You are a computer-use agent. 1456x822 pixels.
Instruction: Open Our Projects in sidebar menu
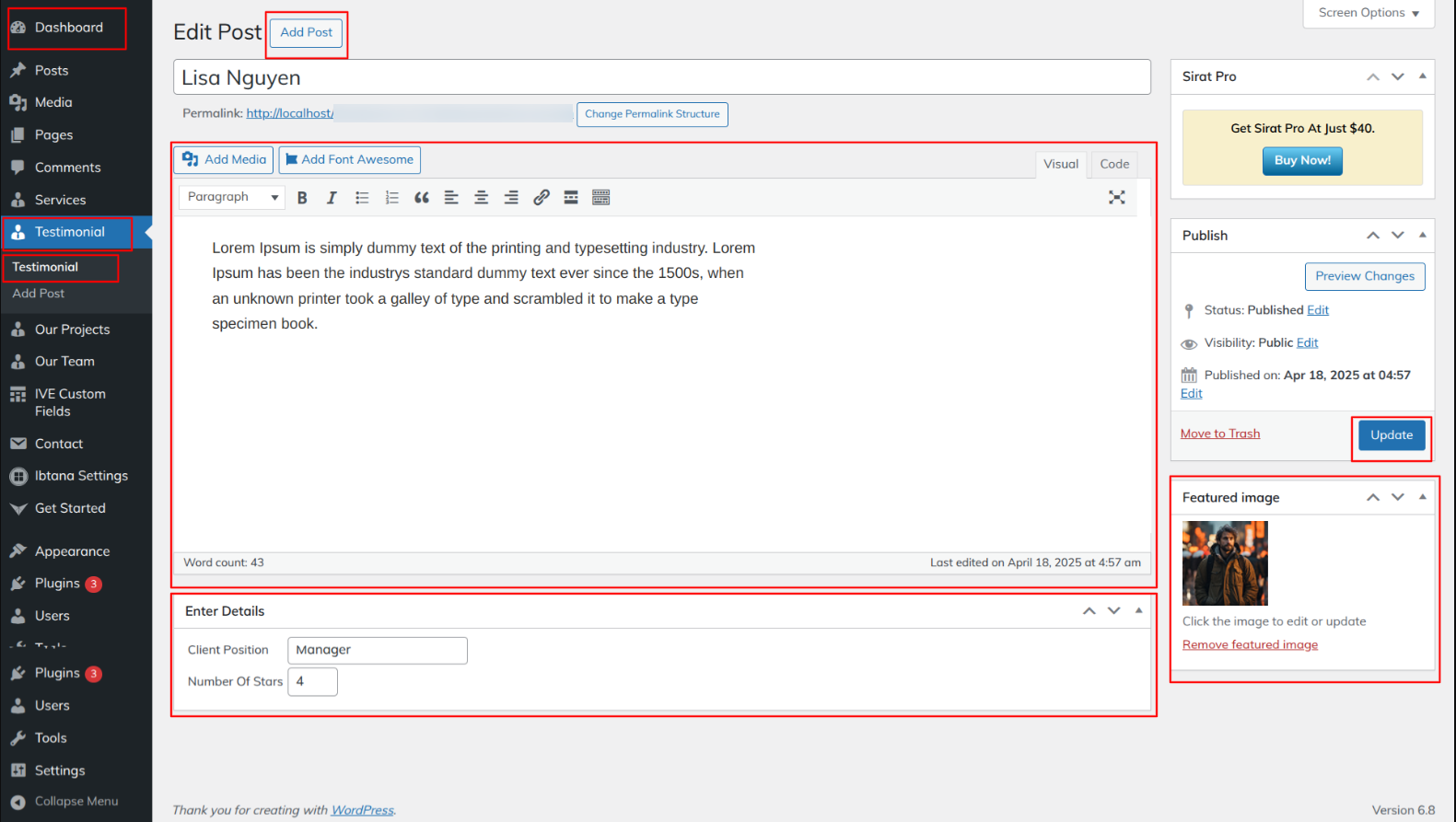(x=72, y=330)
